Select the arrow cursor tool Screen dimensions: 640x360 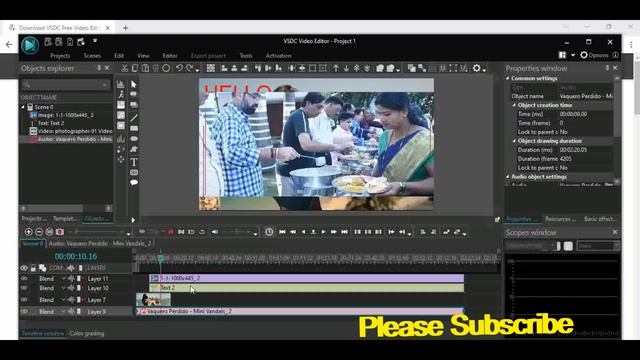133,84
